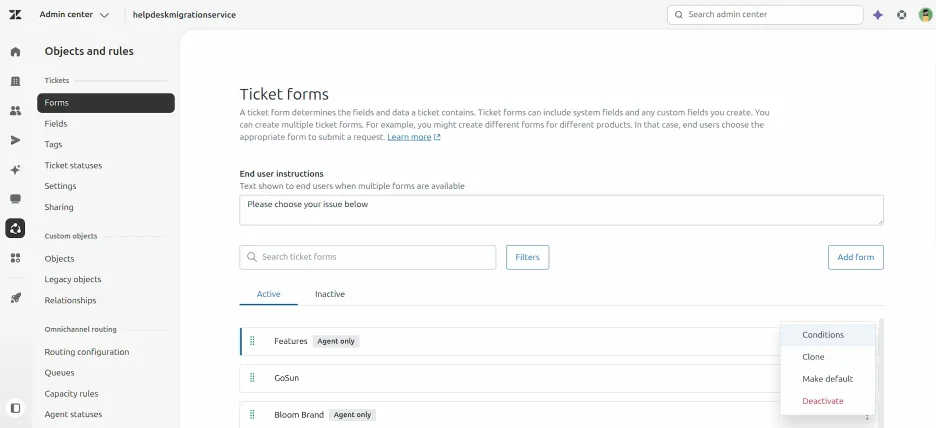The height and width of the screenshot is (428, 936).
Task: Choose Clone from the context menu
Action: pos(827,357)
